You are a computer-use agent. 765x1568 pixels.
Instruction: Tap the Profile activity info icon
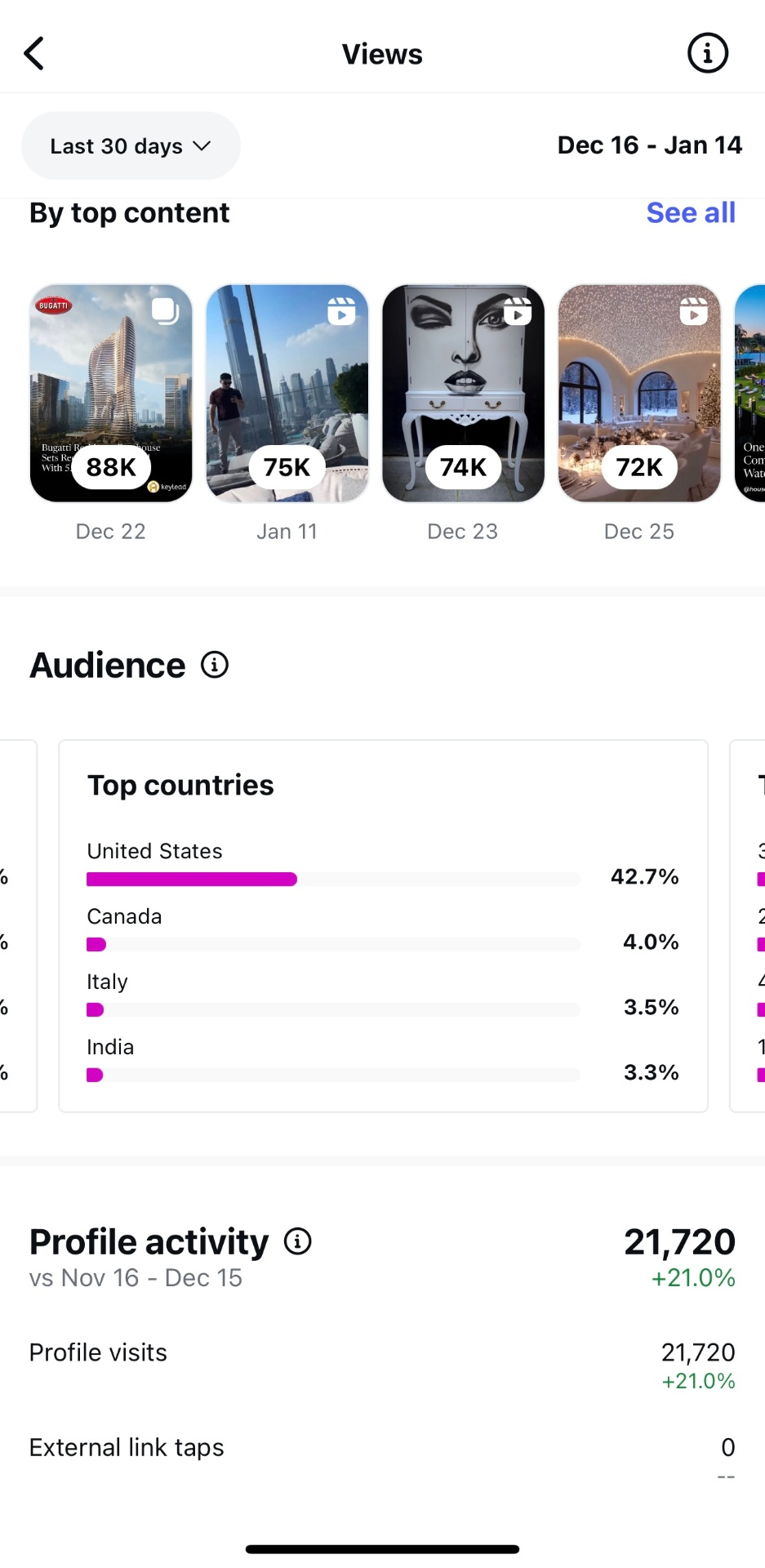298,1241
